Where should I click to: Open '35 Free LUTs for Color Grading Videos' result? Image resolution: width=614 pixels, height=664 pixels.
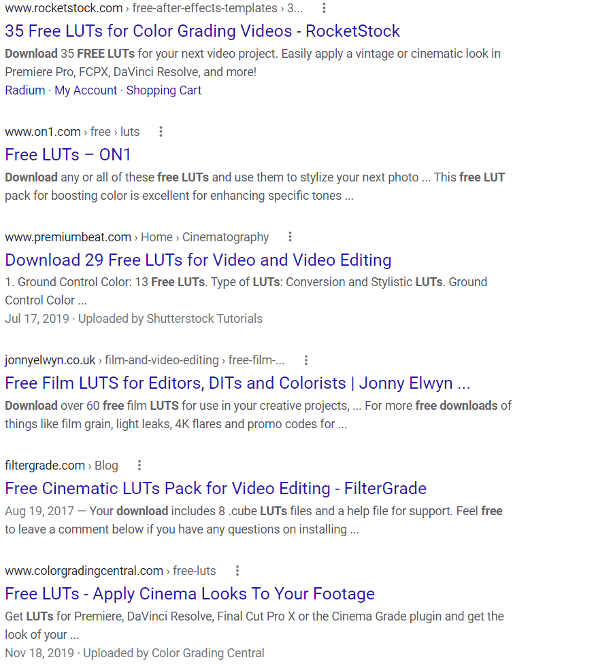[x=202, y=31]
